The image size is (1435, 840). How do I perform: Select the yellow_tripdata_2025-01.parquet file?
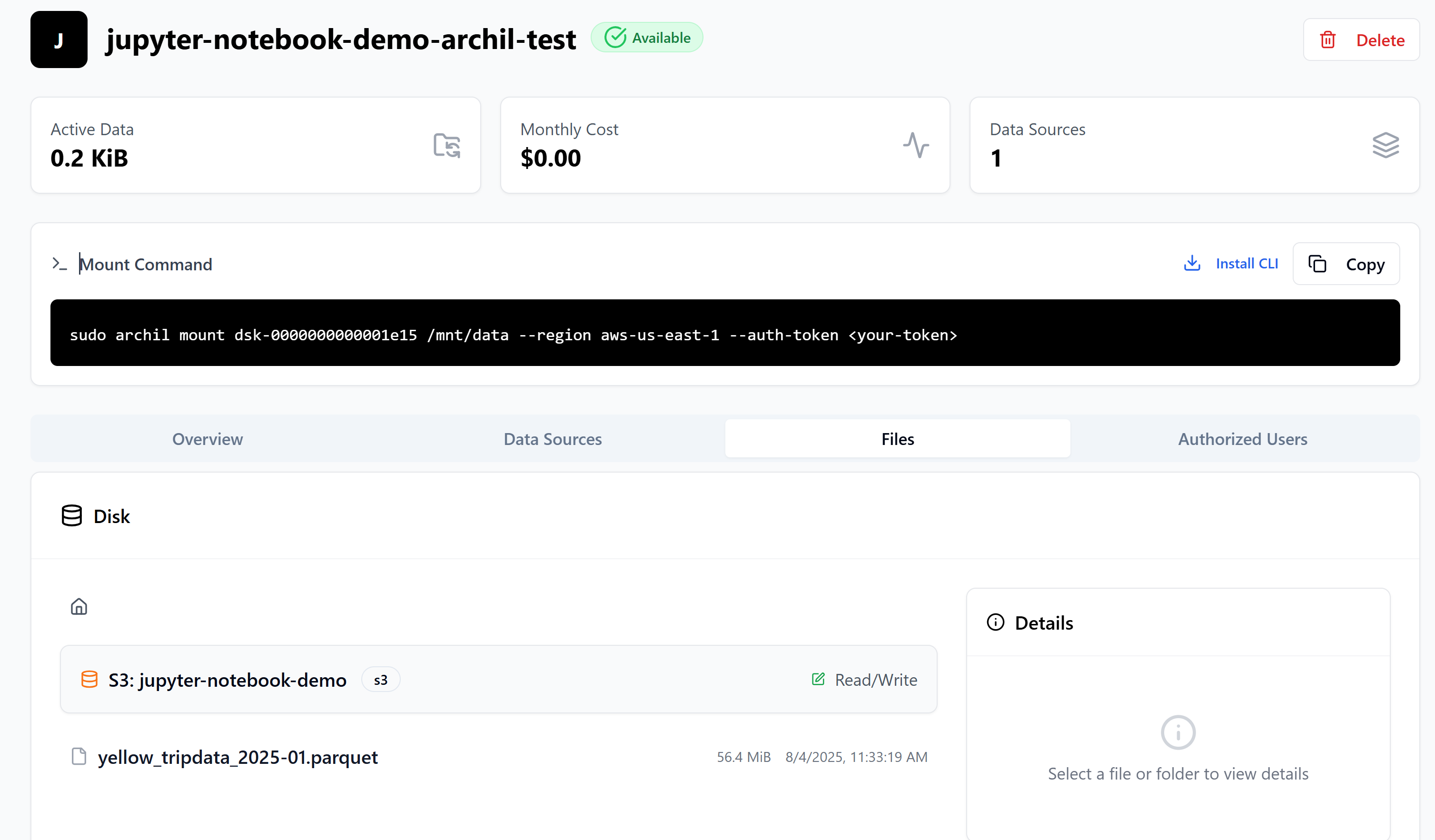[x=238, y=757]
